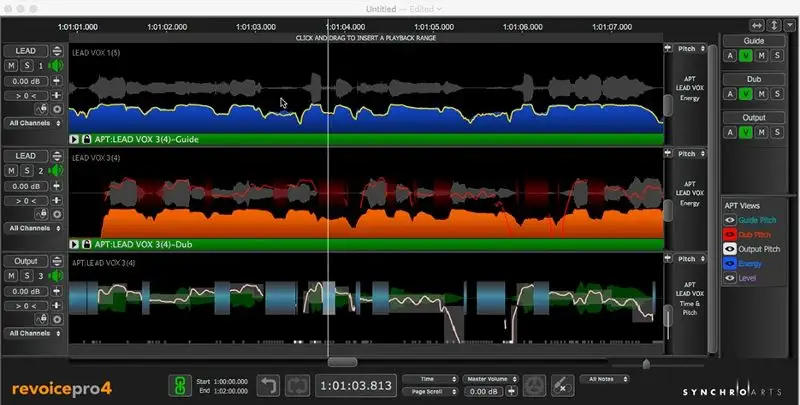This screenshot has width=800, height=405.
Task: Click the return-to-start arrow button
Action: 268,385
